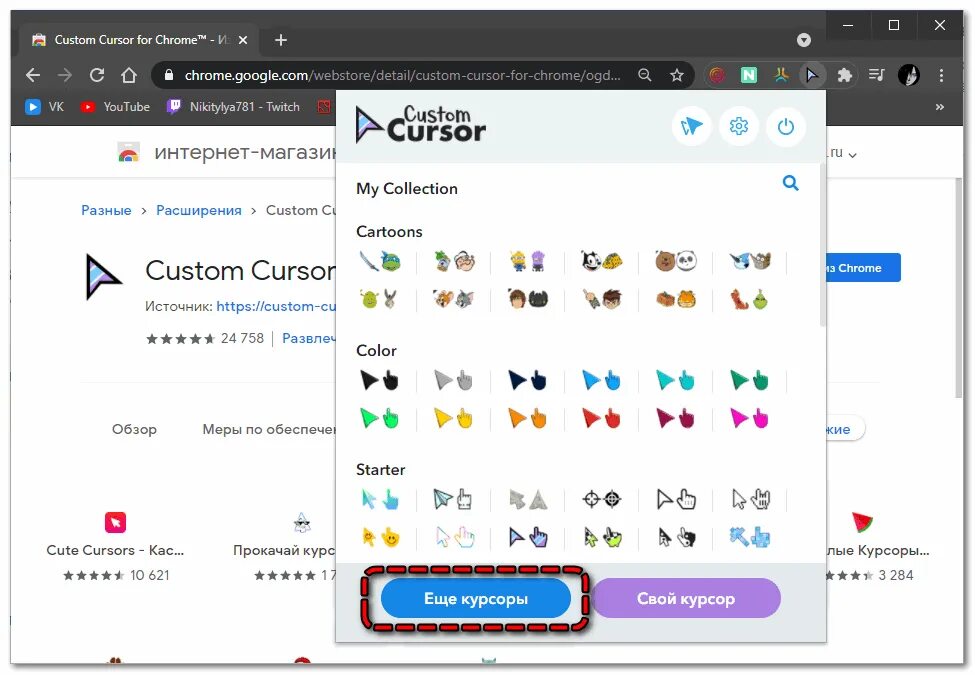Switch to Обзор tab
The height and width of the screenshot is (675, 975).
click(134, 429)
